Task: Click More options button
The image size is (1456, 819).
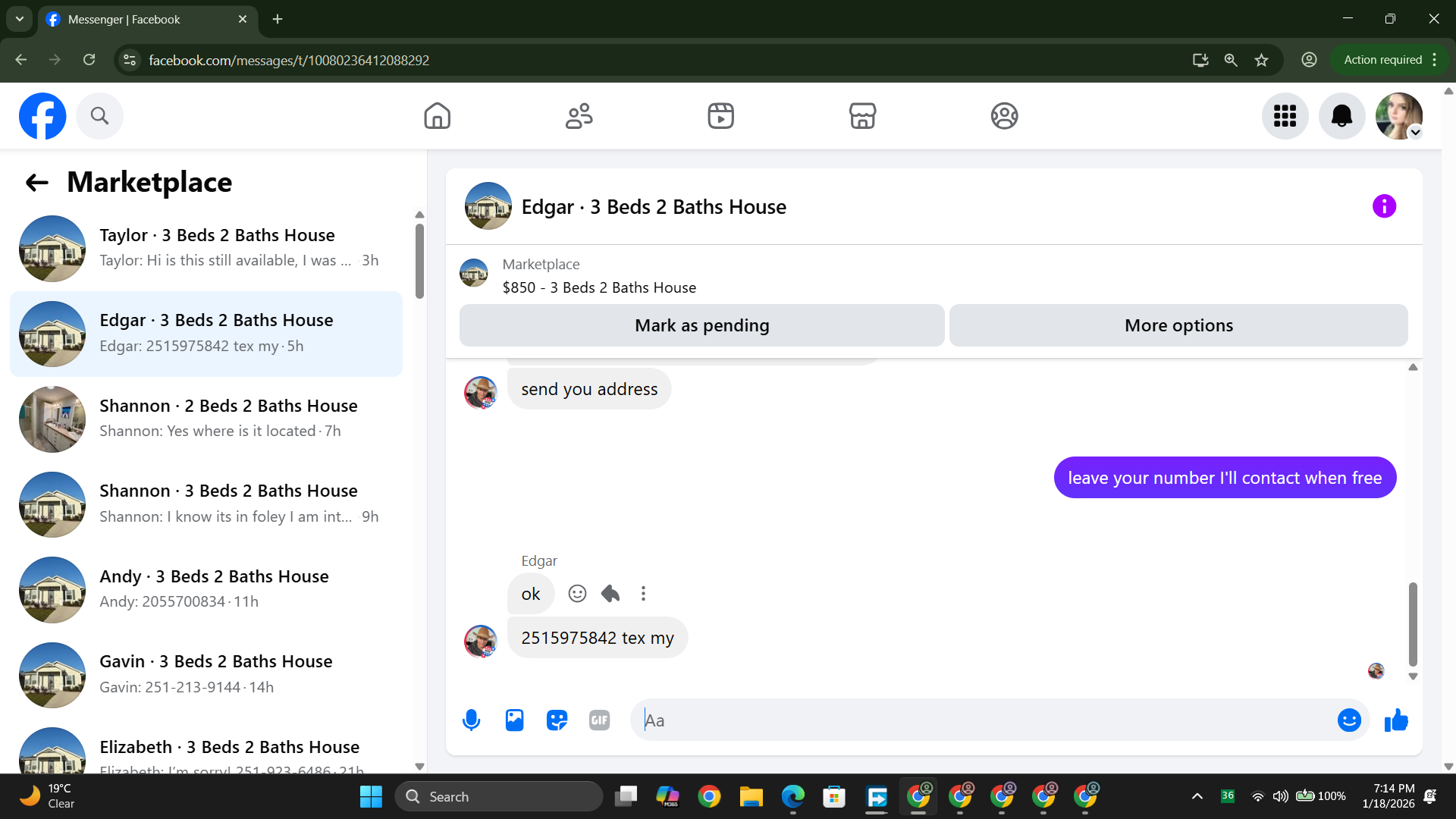Action: point(1178,325)
